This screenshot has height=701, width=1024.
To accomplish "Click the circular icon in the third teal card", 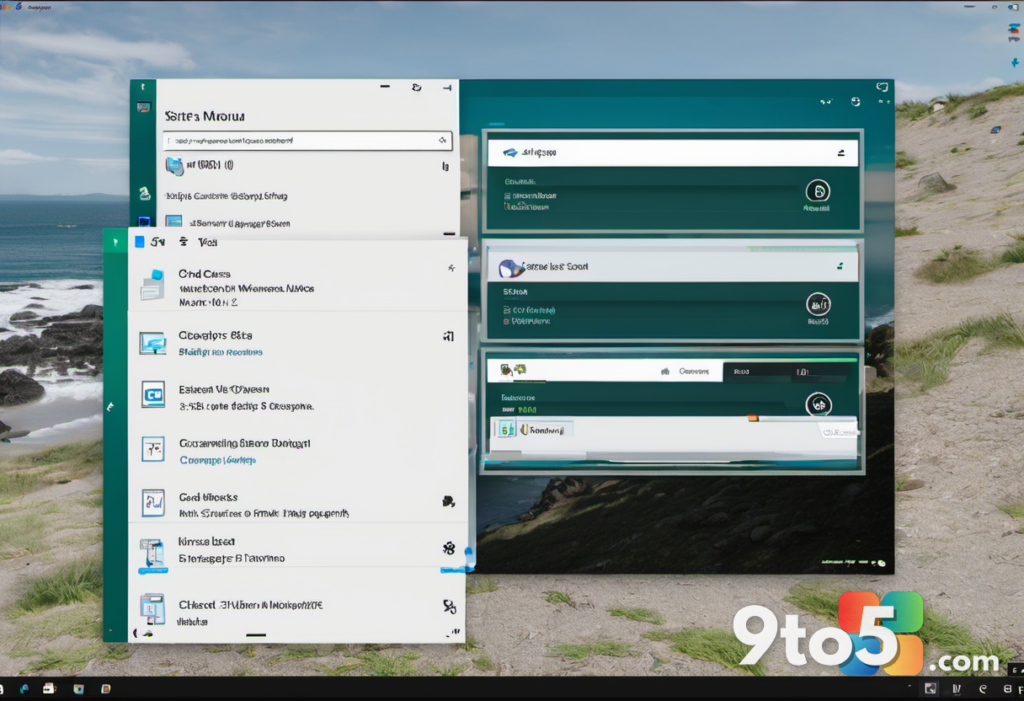I will click(818, 404).
